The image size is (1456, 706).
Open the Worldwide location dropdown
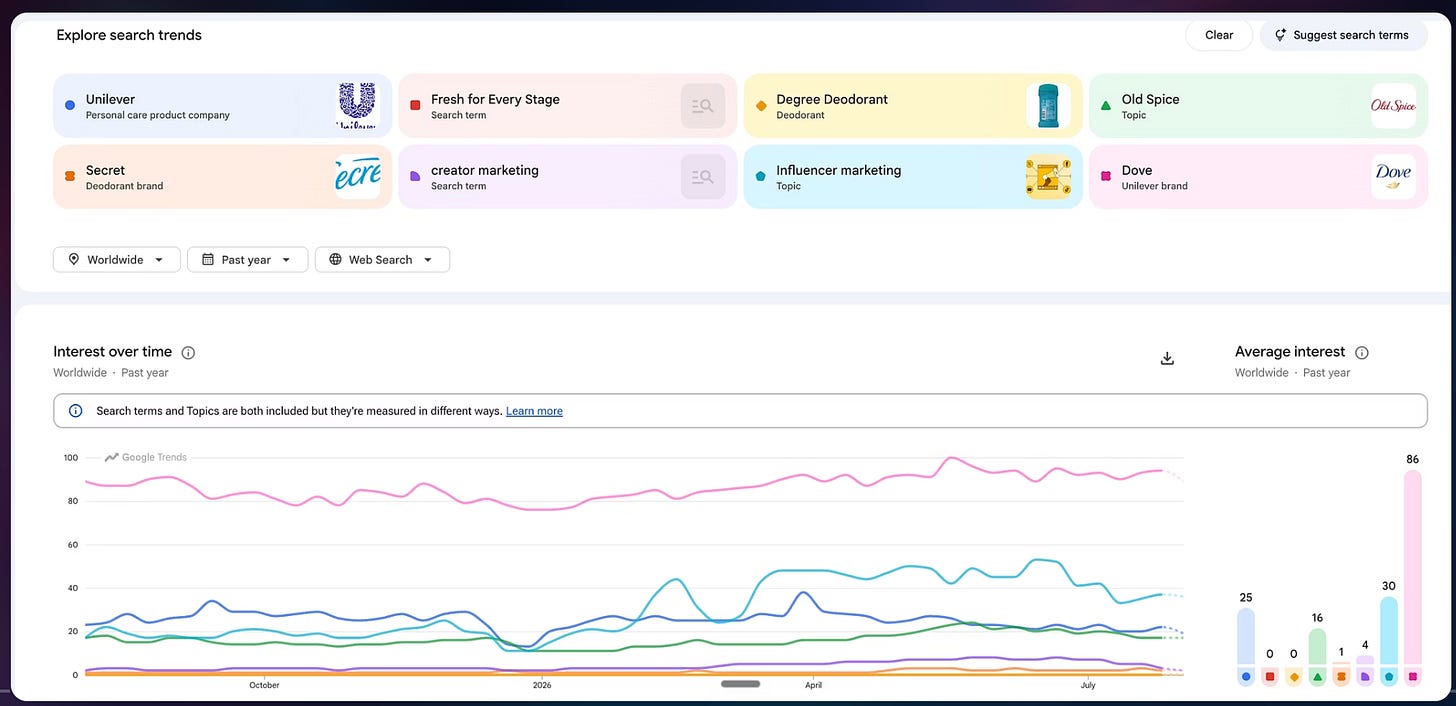point(116,259)
